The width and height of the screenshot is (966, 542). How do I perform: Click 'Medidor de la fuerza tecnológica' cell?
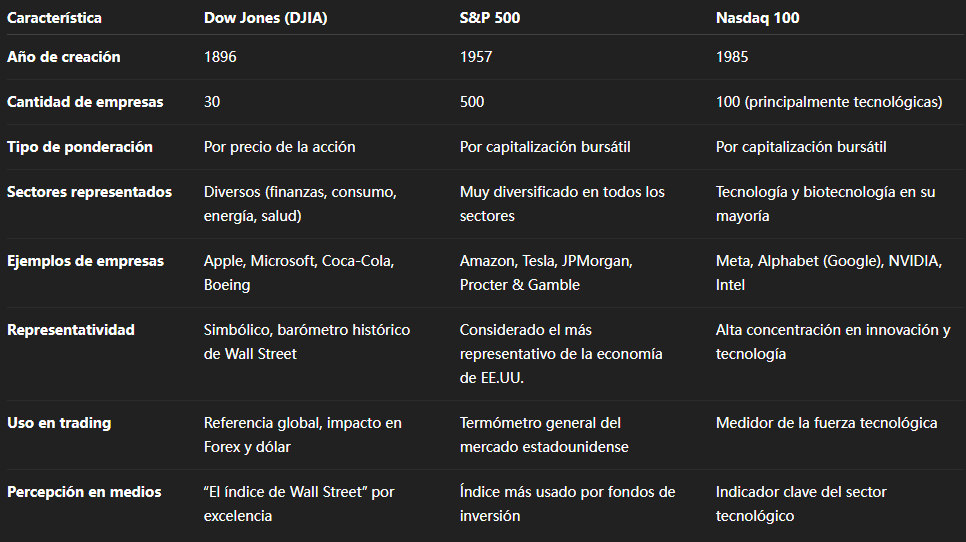coord(826,423)
